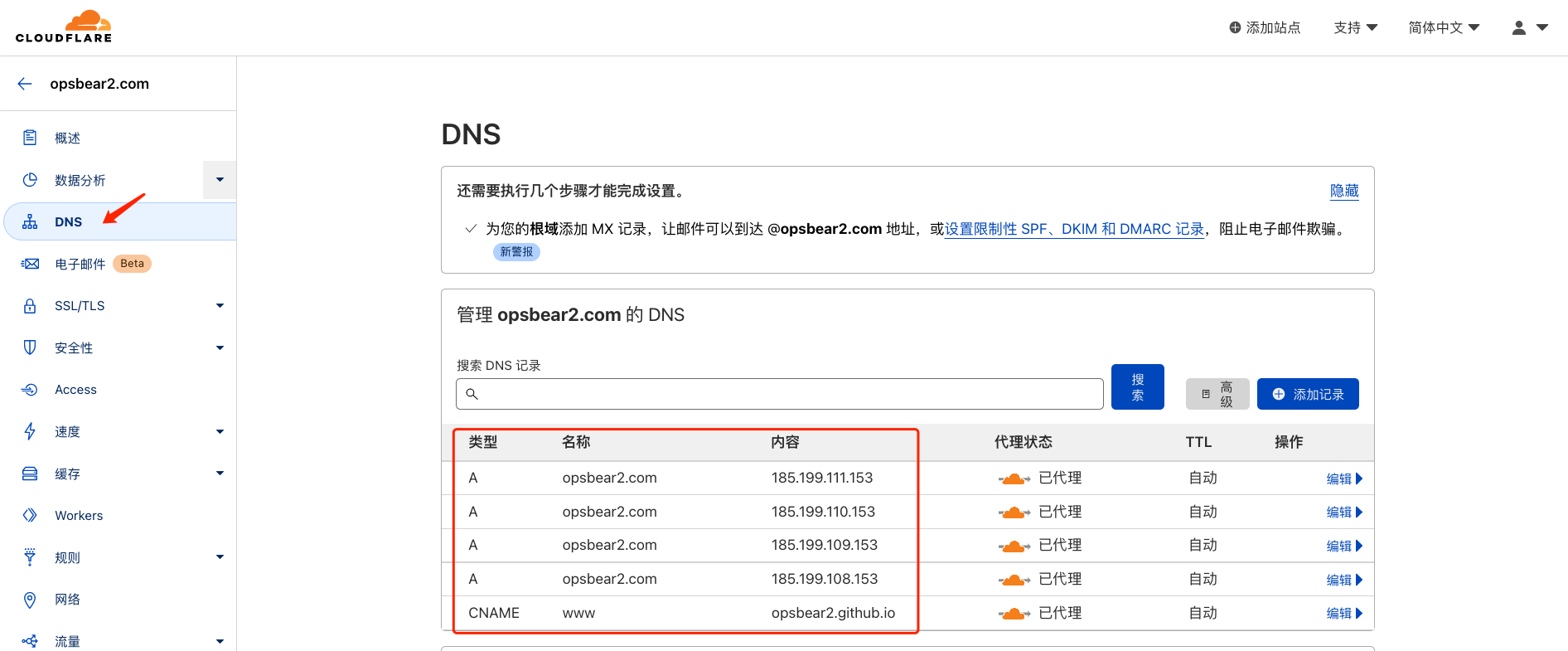Image resolution: width=1568 pixels, height=651 pixels.
Task: Click the Caching (缓存) drive icon
Action: [30, 474]
